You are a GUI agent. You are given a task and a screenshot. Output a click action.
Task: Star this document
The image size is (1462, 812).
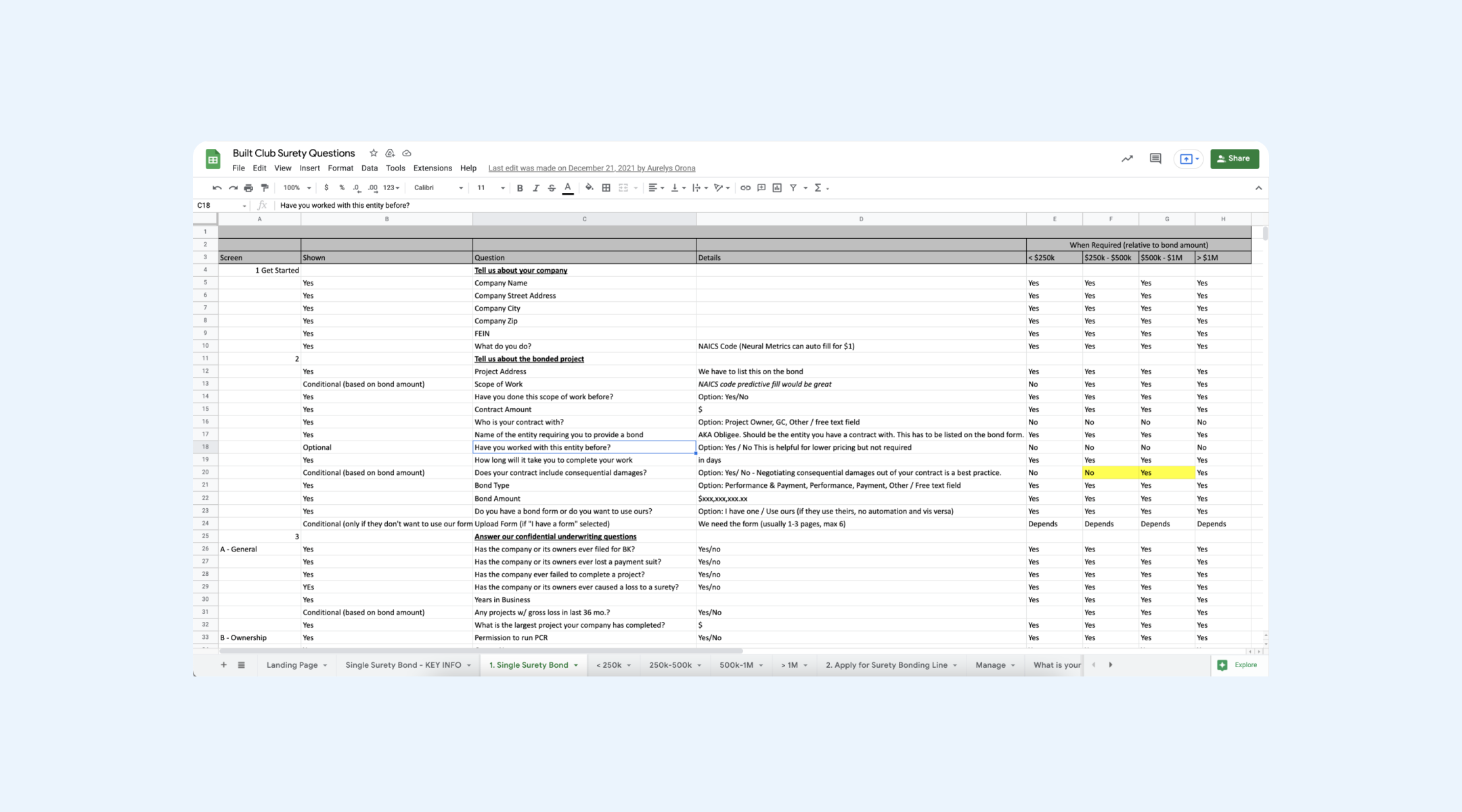point(374,154)
